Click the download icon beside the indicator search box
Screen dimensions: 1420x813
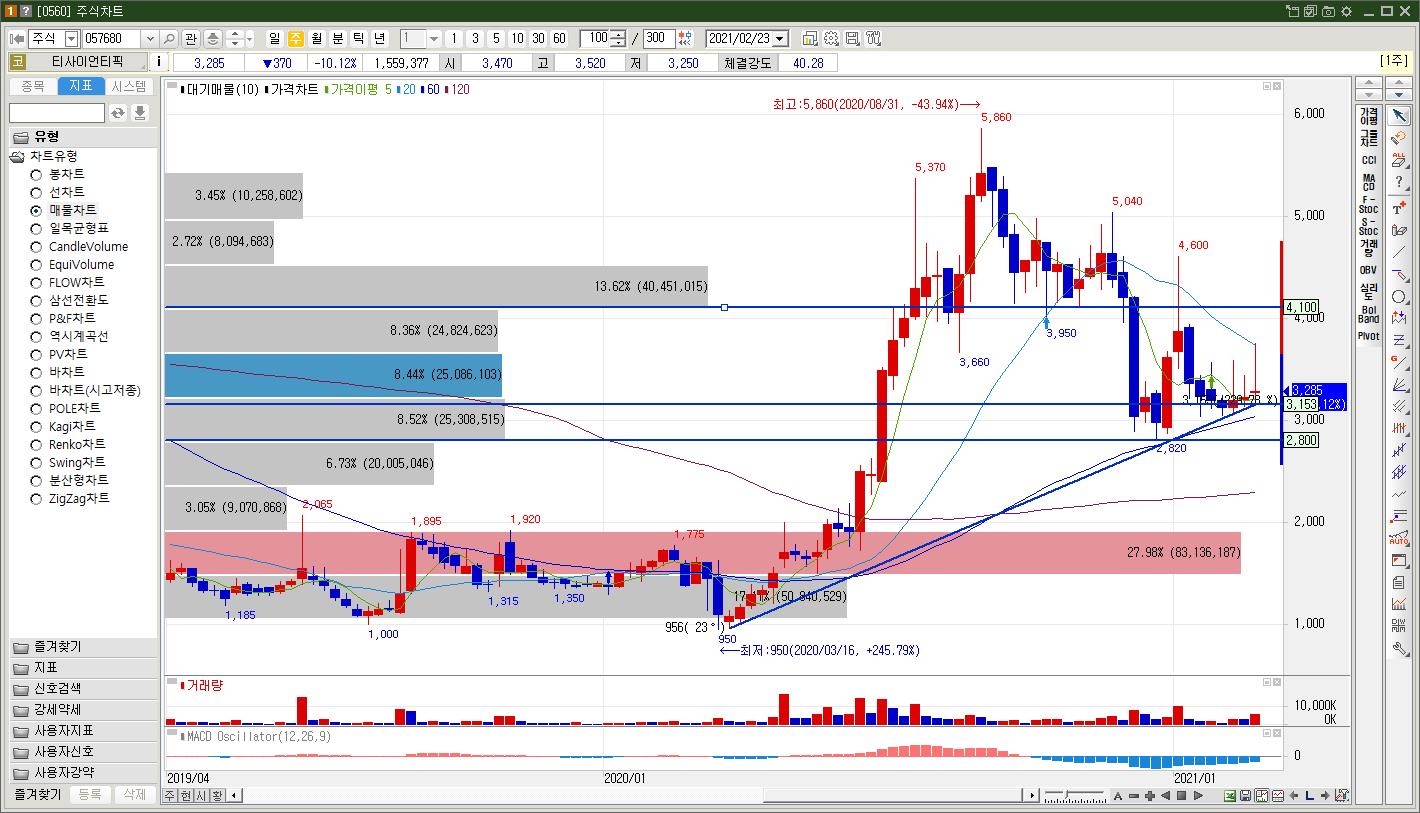pos(140,113)
